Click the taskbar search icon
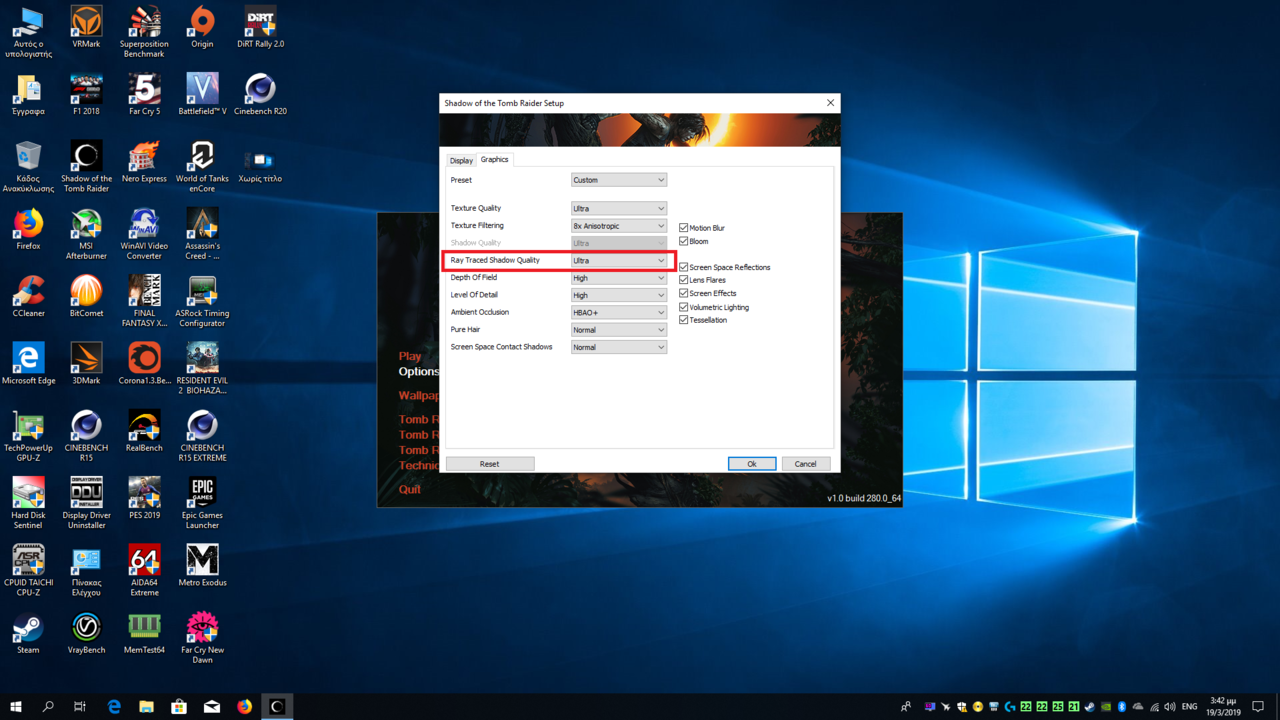The image size is (1280, 720). click(48, 707)
